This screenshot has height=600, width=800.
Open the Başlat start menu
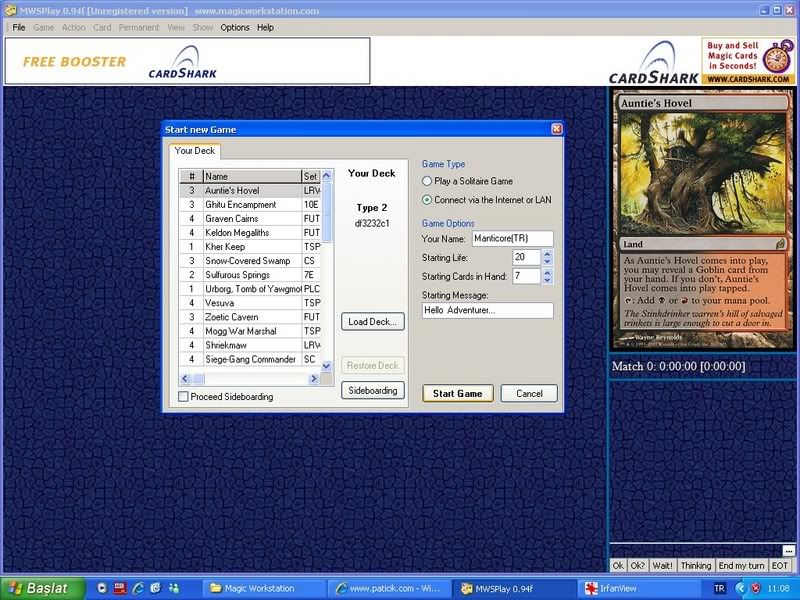(42, 588)
